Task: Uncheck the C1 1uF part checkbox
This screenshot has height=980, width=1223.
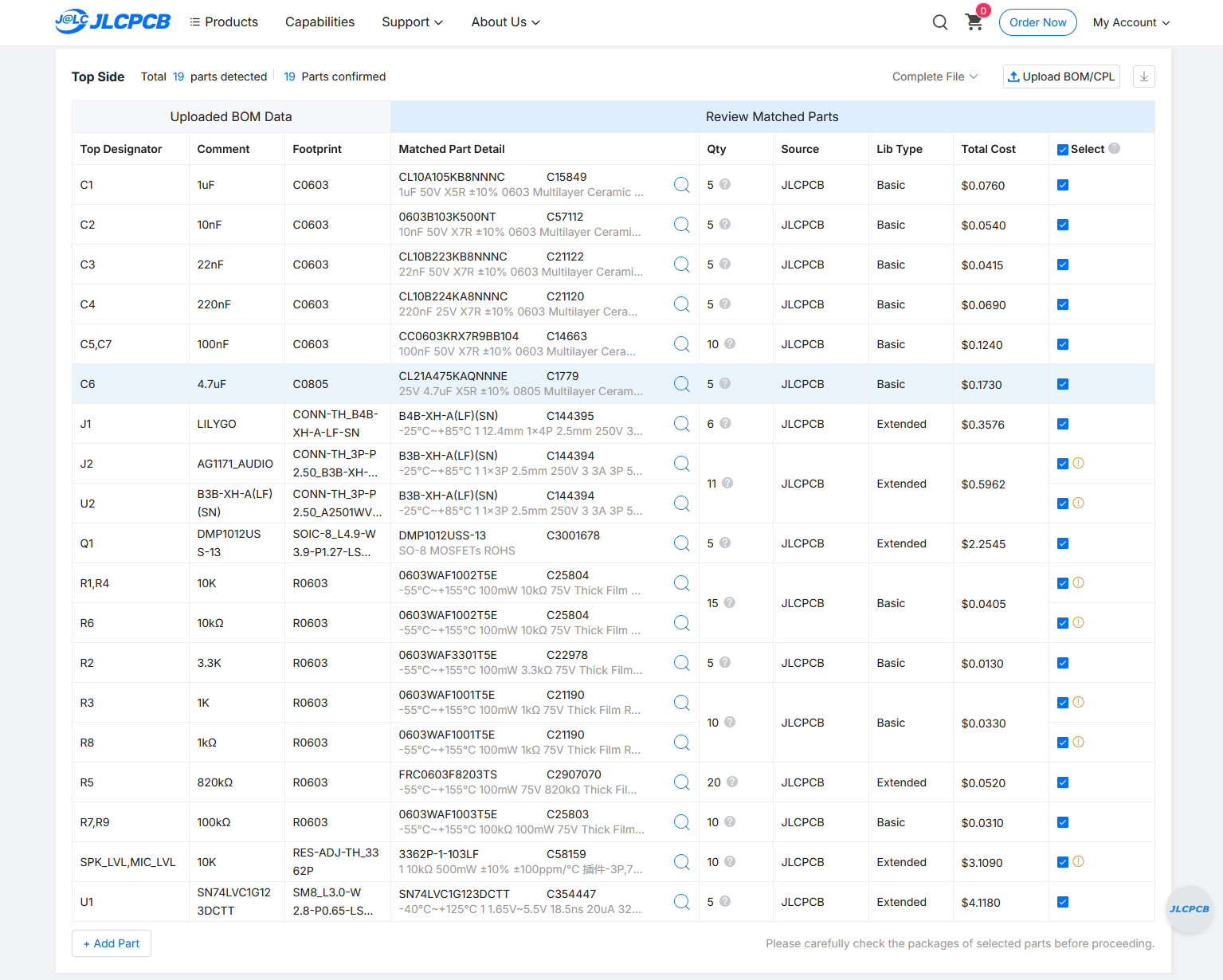Action: coord(1063,185)
